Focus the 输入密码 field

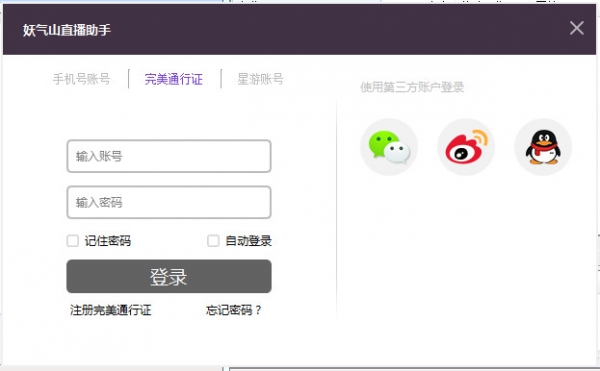pos(169,202)
